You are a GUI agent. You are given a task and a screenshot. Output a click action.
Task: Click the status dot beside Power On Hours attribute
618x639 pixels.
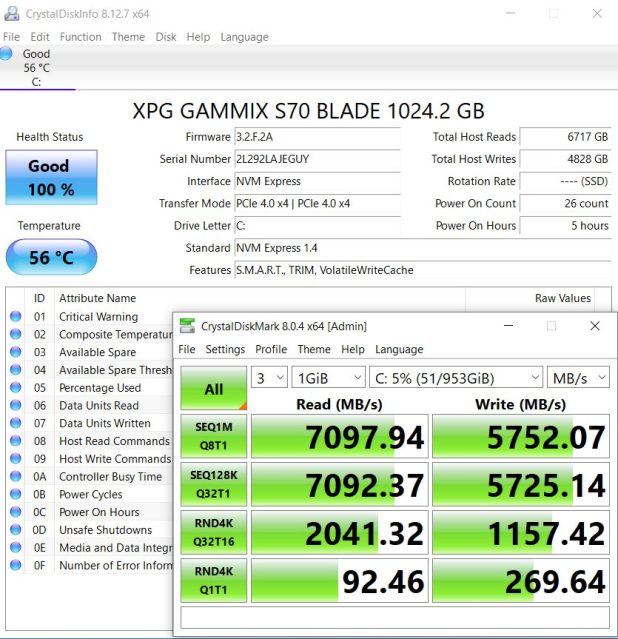(15, 512)
